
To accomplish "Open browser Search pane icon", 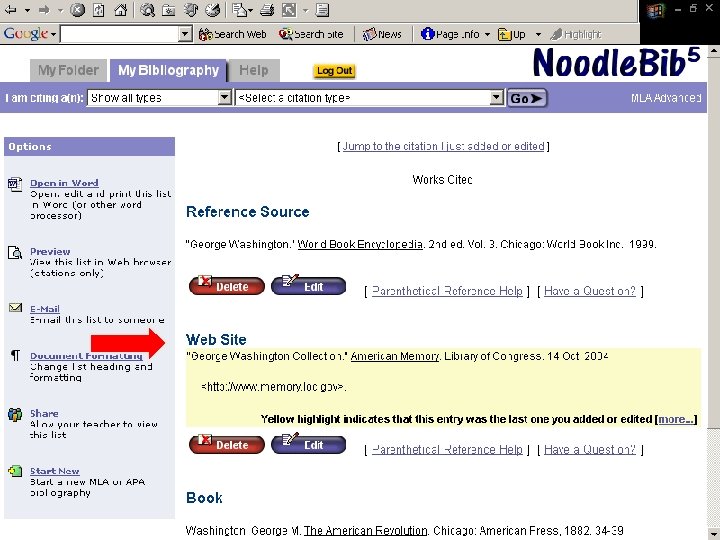I will point(147,9).
